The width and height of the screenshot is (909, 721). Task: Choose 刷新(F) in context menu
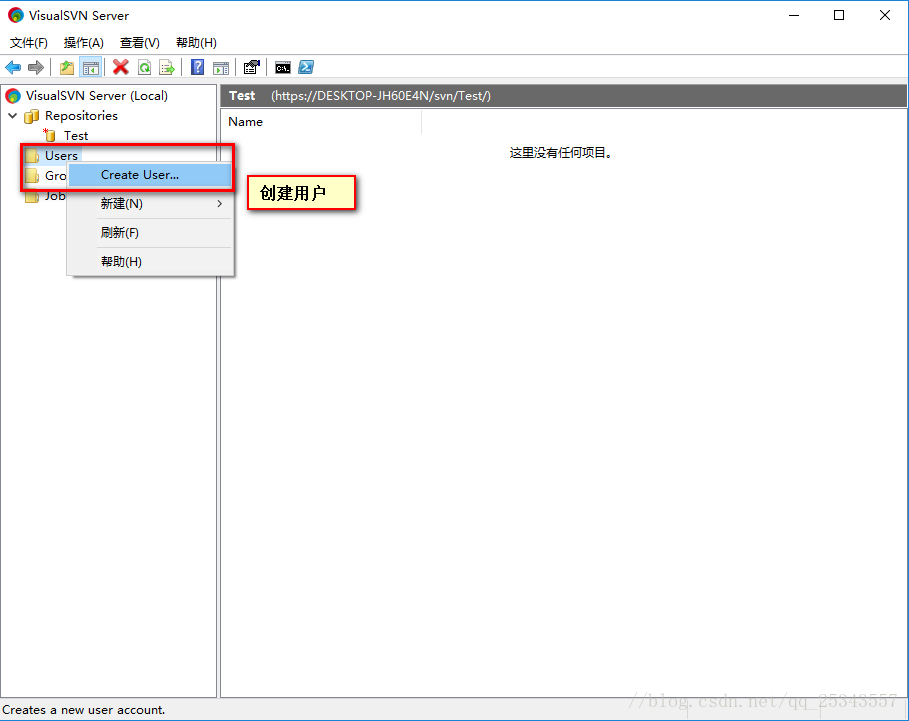[150, 232]
